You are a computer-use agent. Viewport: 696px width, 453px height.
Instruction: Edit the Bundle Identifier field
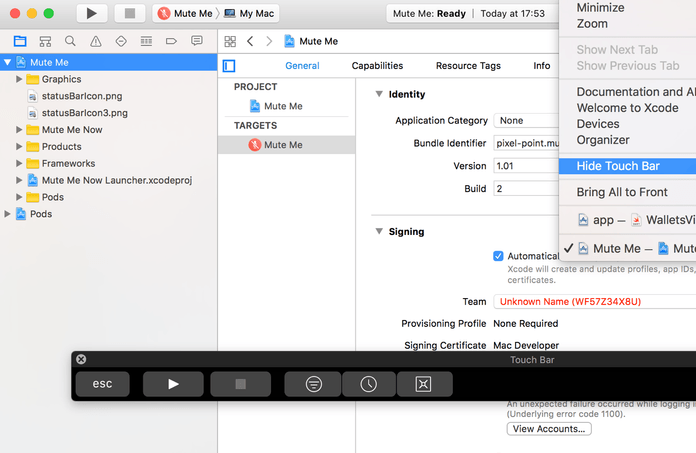(526, 143)
